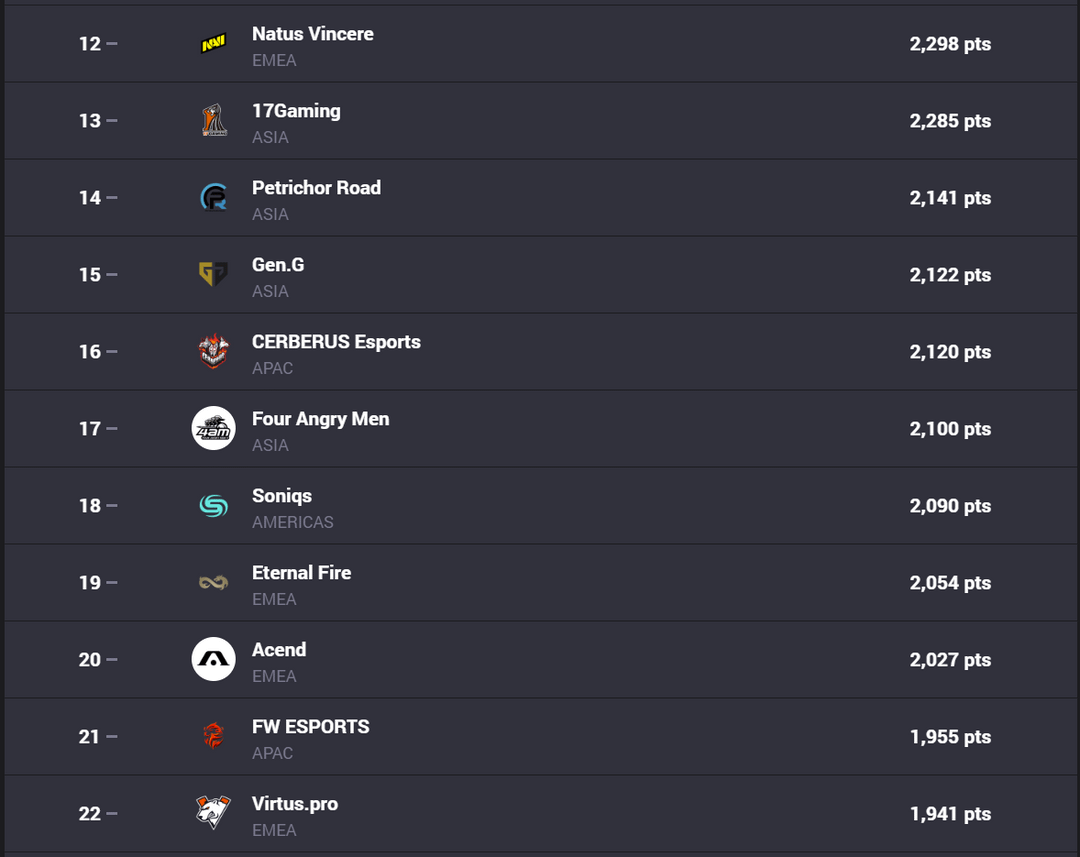Open the Natus Vincere team name link
1080x857 pixels.
coord(312,34)
